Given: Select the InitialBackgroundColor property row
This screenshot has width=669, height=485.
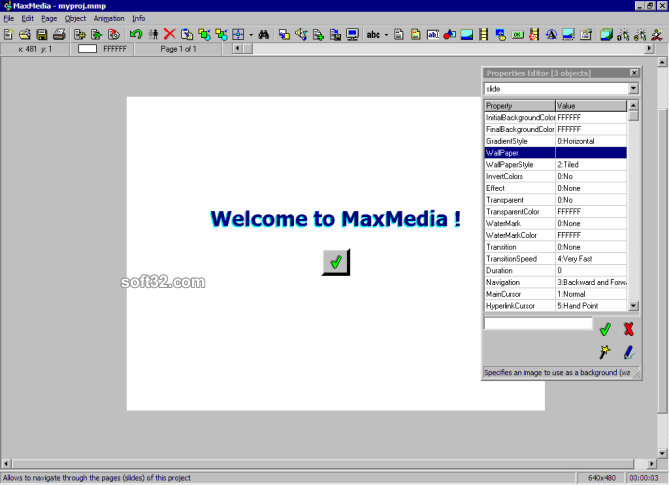Looking at the screenshot, I should (x=556, y=117).
